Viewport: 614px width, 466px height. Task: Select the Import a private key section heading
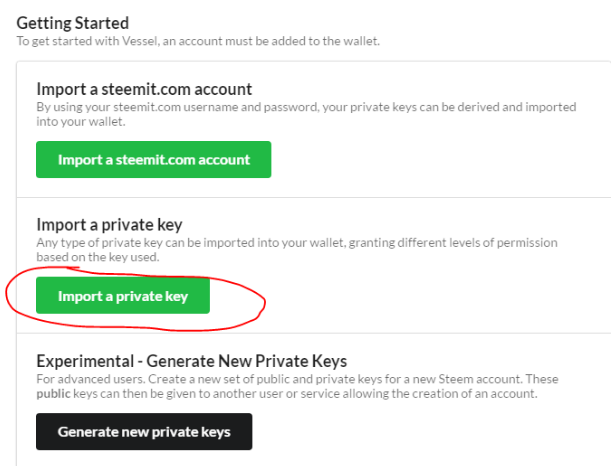coord(109,224)
